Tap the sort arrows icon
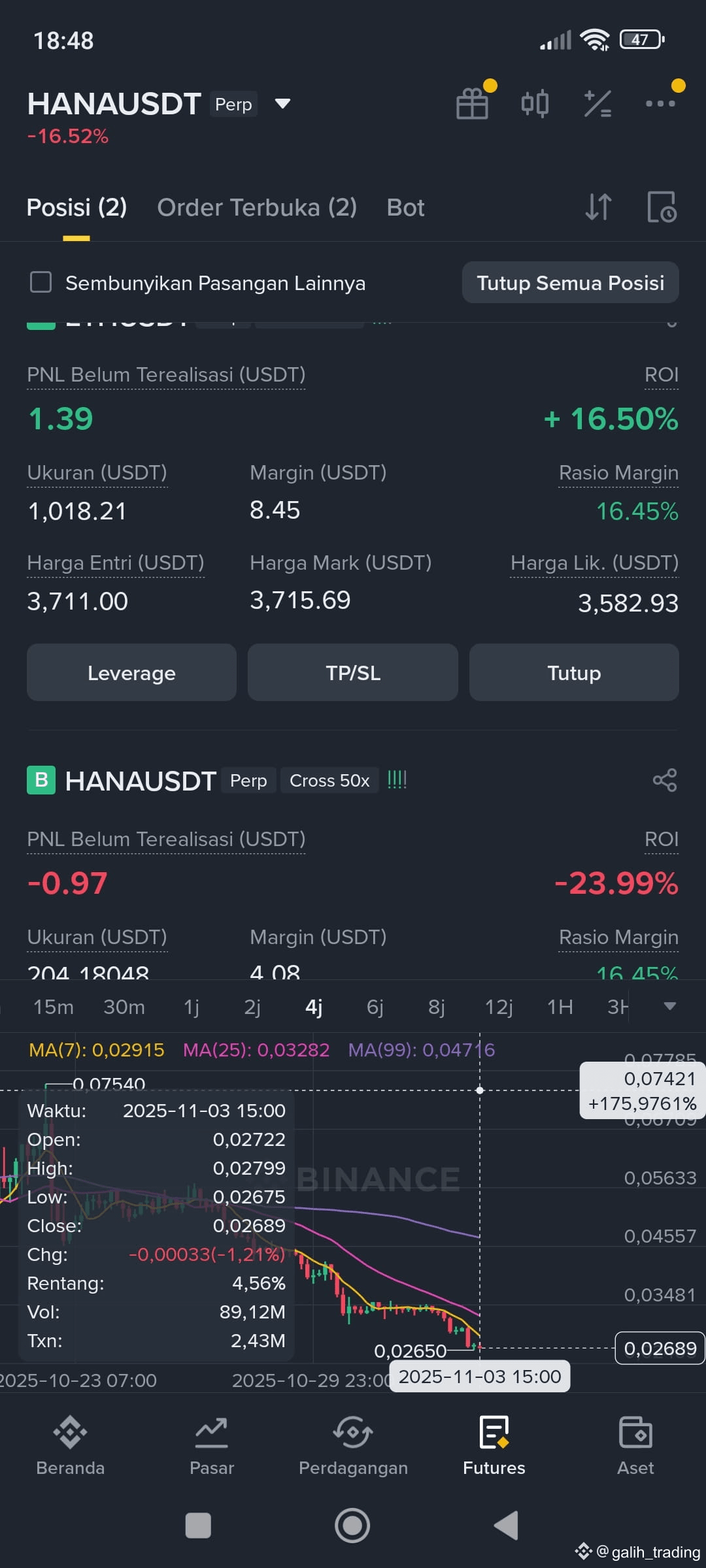This screenshot has height=1568, width=706. 598,208
